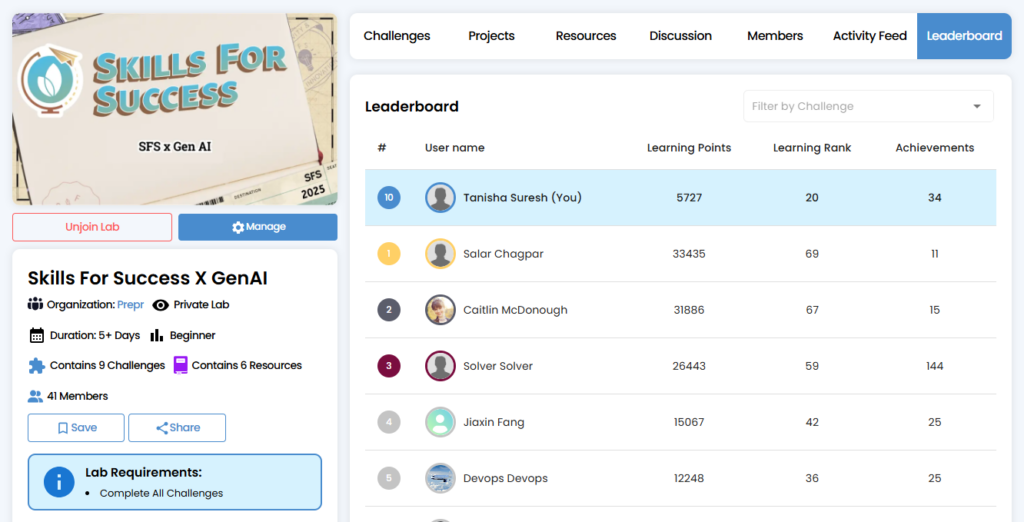
Task: Click the Complete All Challenges requirement
Action: click(161, 493)
